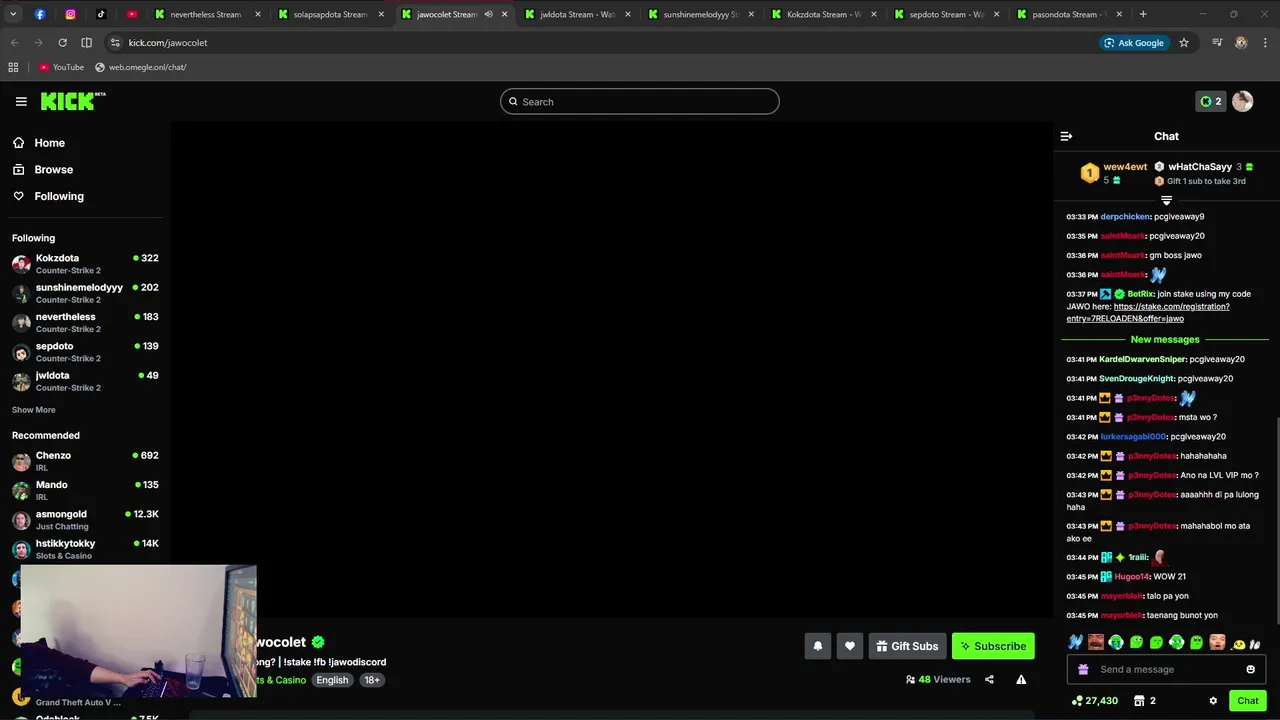
Task: Open the emoji picker in message box
Action: 1250,670
